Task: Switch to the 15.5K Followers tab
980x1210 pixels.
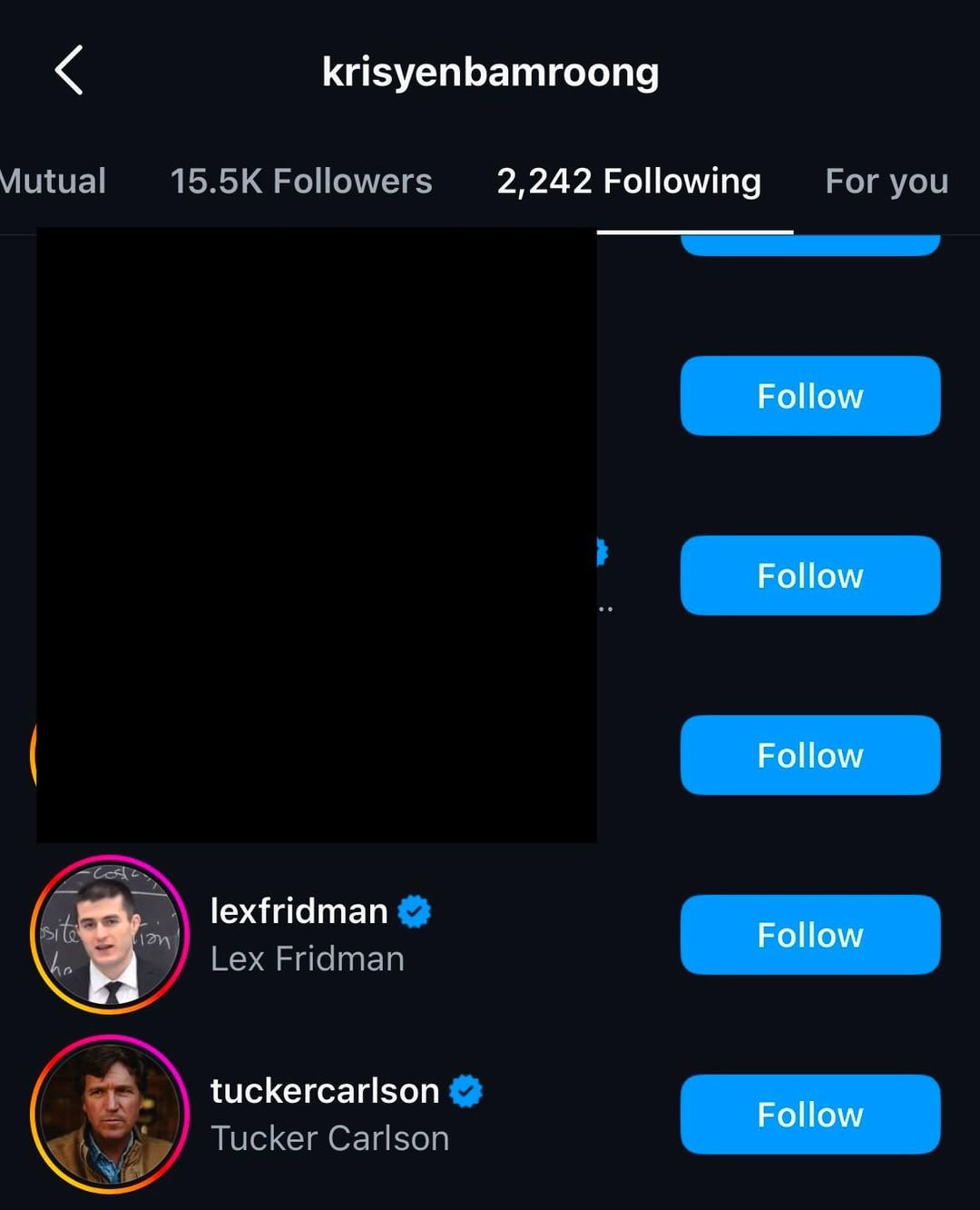Action: coord(301,181)
